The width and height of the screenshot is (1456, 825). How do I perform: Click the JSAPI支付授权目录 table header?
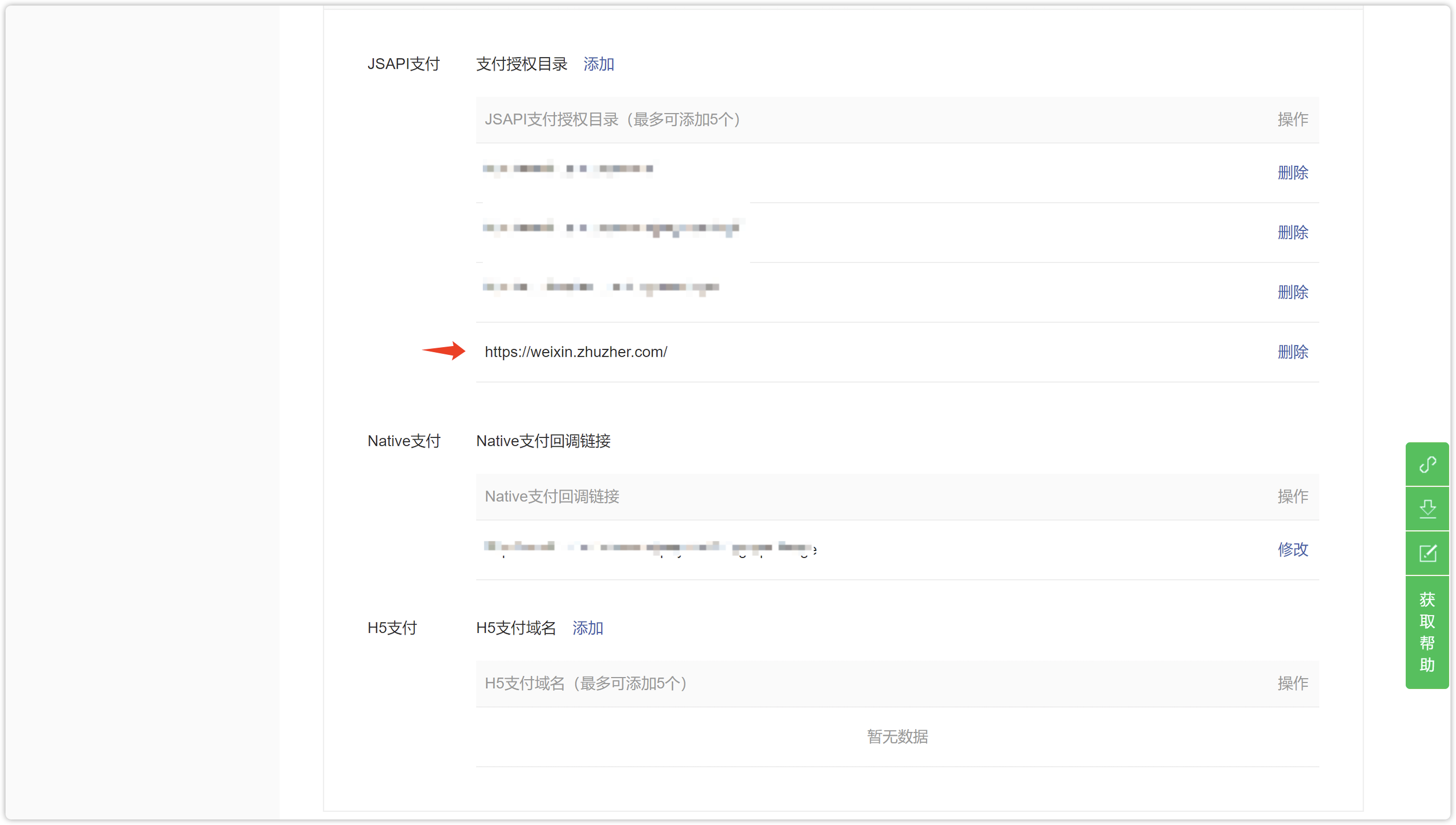pos(613,120)
